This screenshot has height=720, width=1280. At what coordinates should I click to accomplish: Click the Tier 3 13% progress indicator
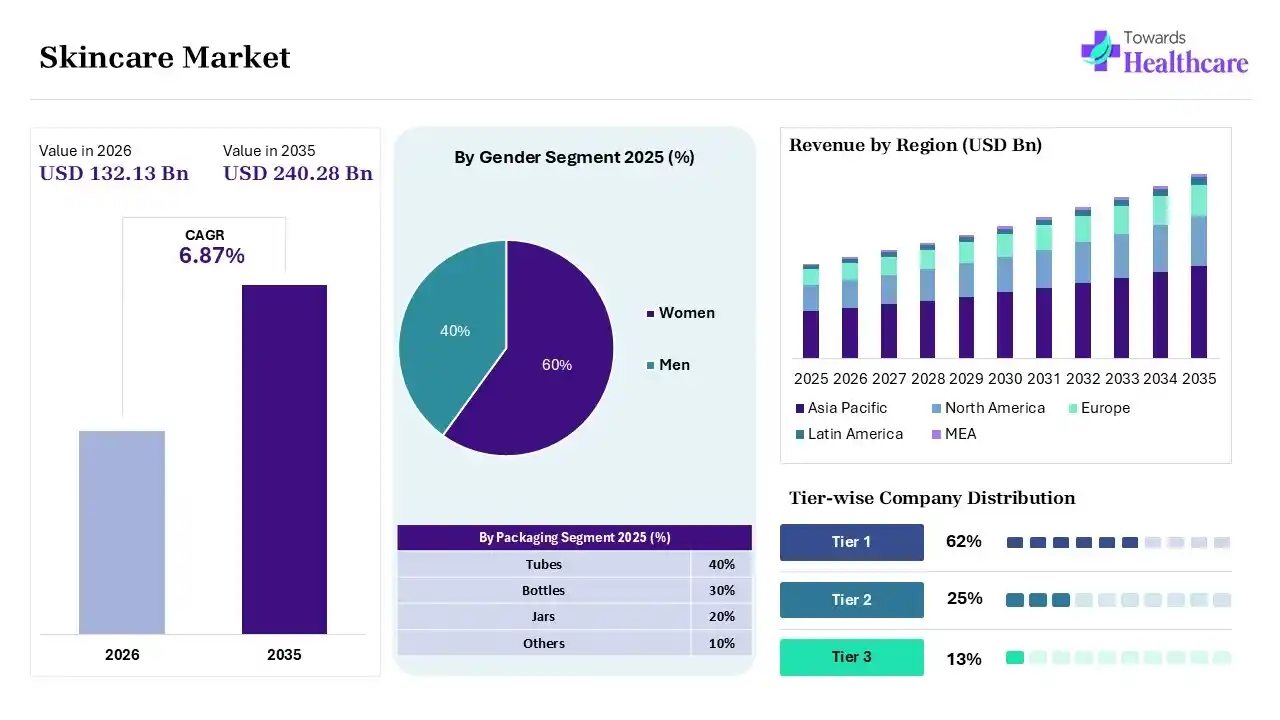coord(1118,657)
